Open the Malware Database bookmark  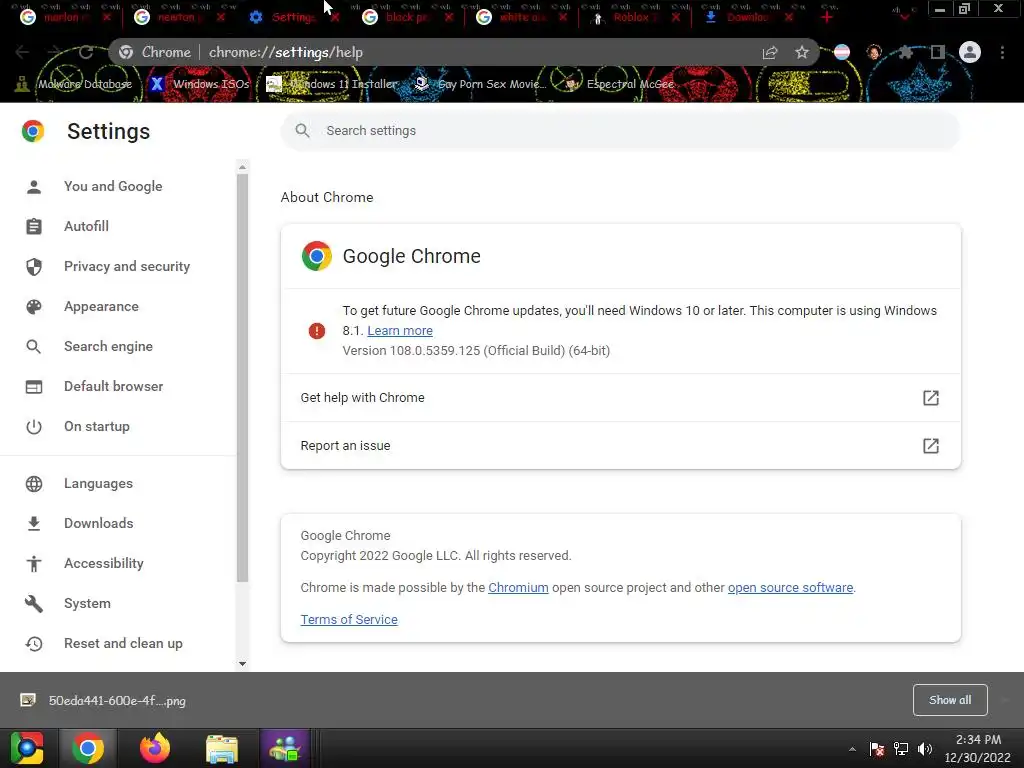(73, 84)
